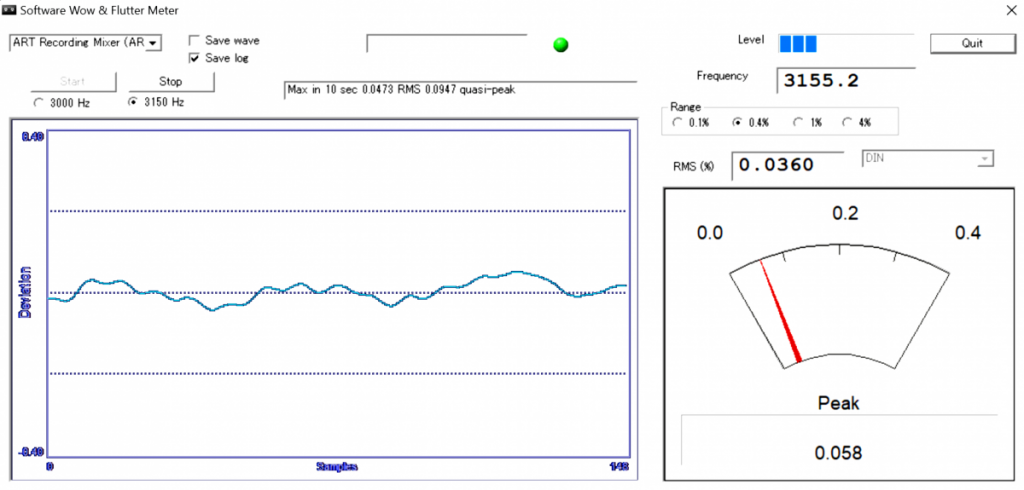
Task: Click the blue Level meter bars
Action: coord(797,44)
